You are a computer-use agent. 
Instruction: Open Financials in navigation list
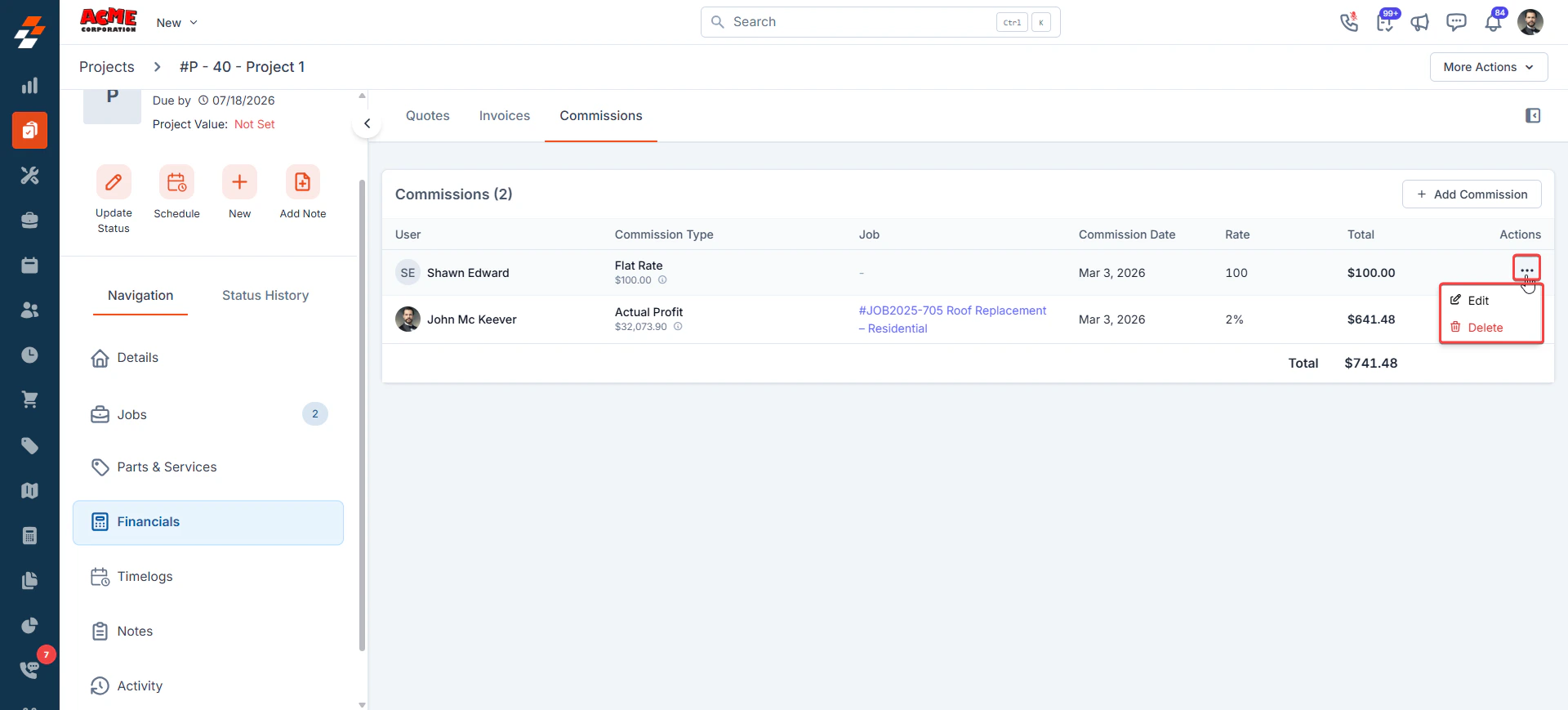click(208, 523)
